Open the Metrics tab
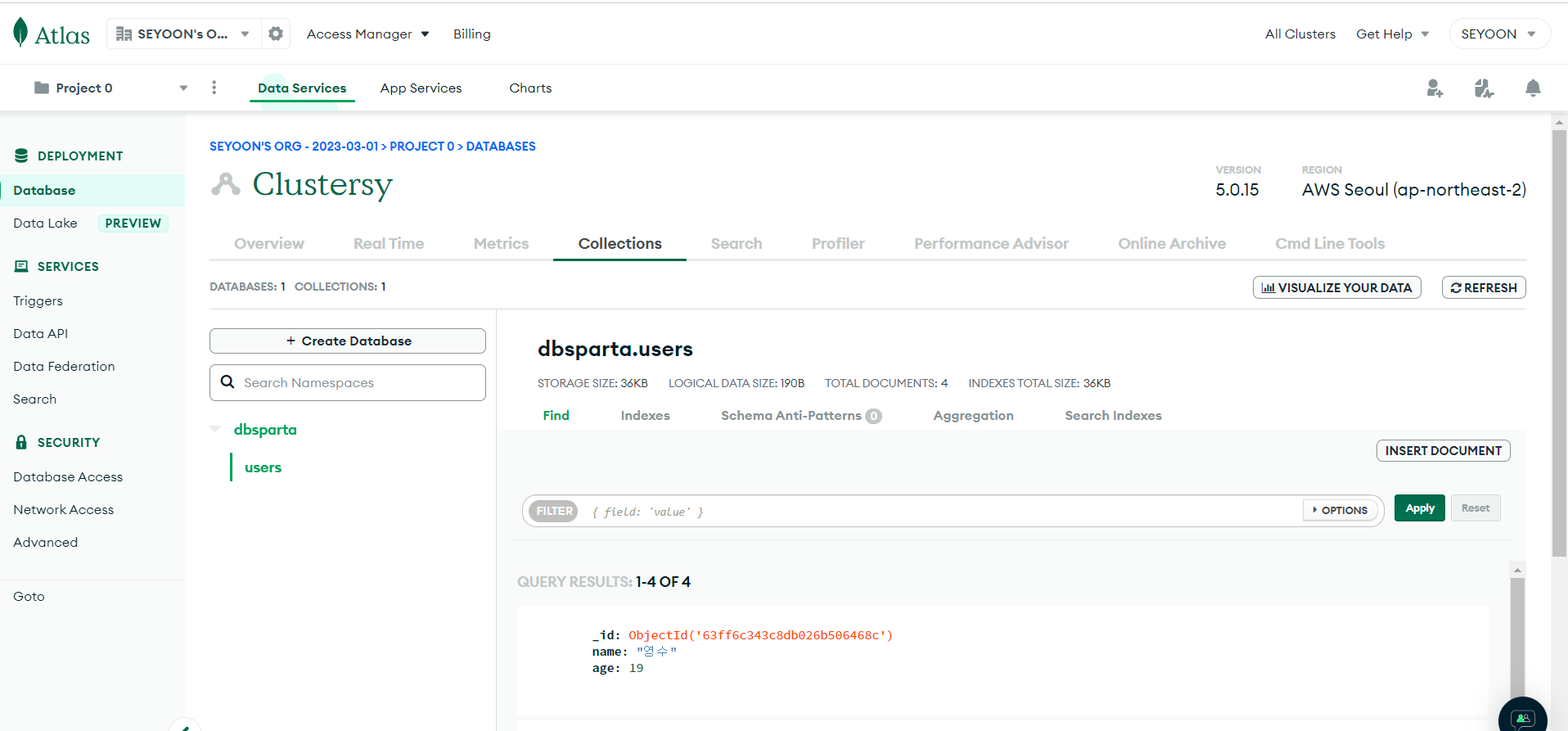Image resolution: width=1568 pixels, height=731 pixels. 501,243
